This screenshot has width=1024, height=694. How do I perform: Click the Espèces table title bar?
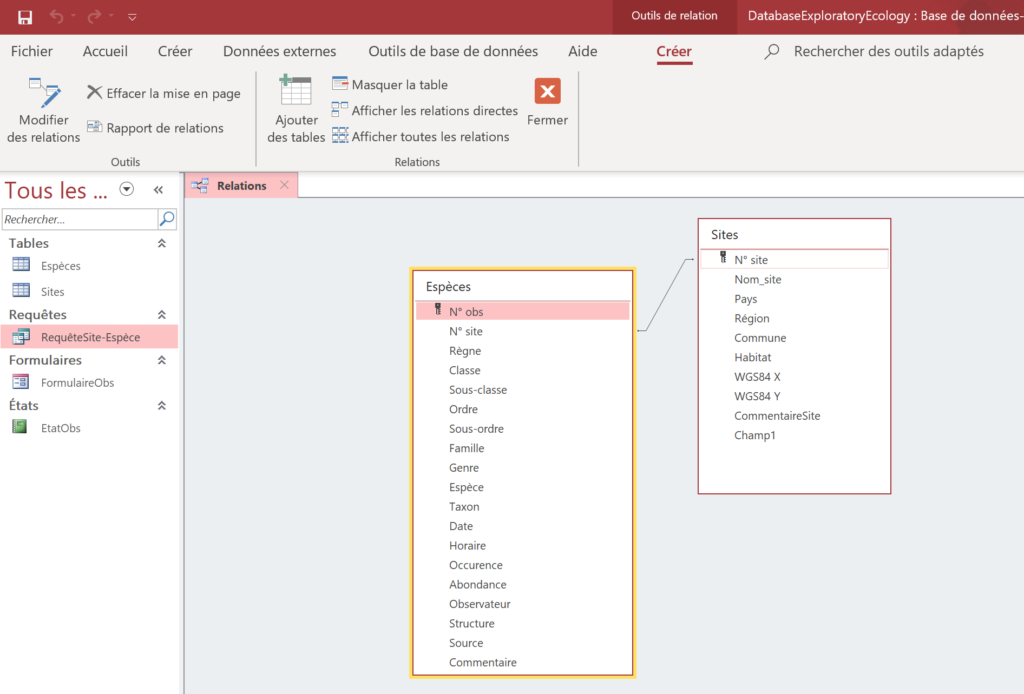[522, 287]
